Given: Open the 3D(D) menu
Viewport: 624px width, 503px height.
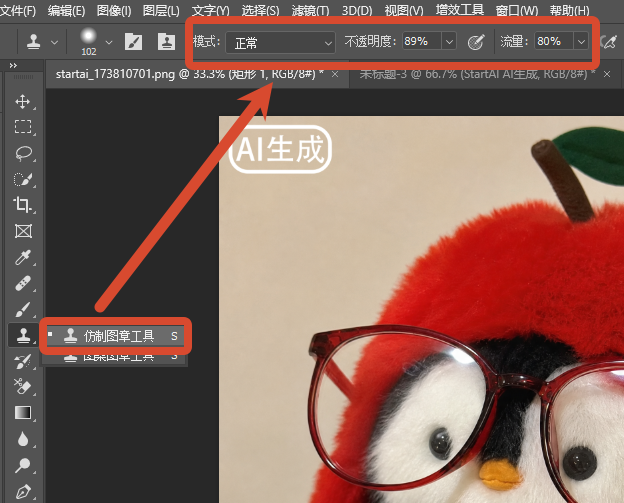Looking at the screenshot, I should point(357,10).
